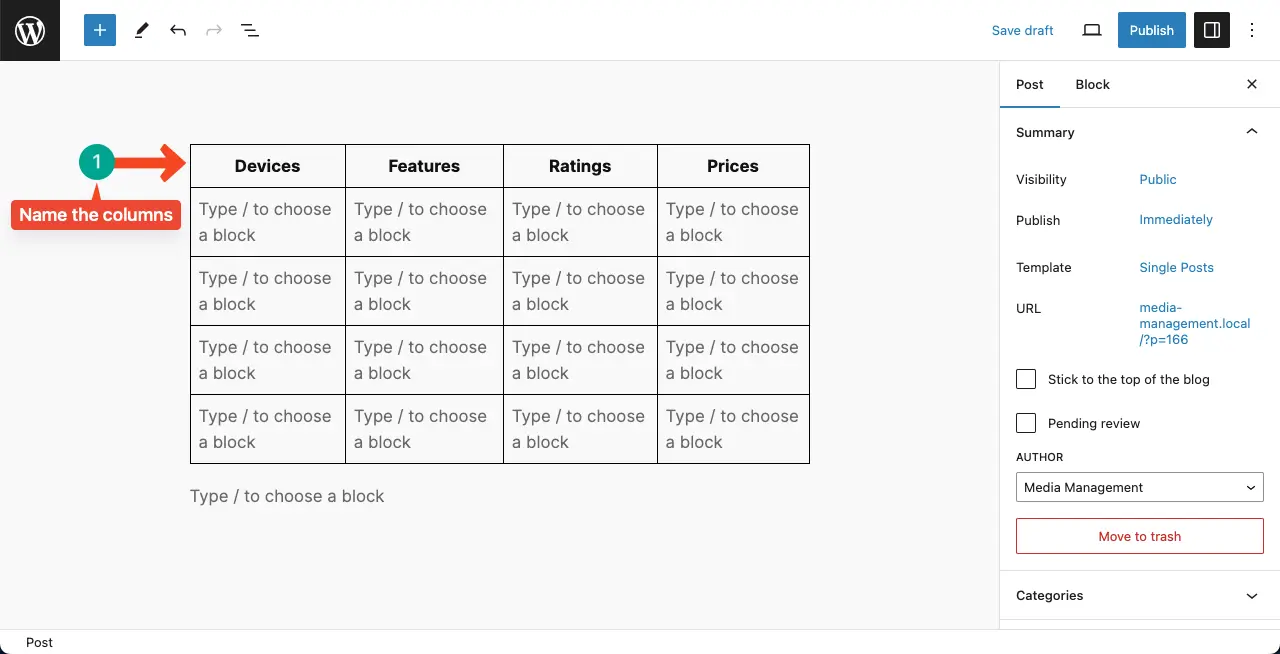The height and width of the screenshot is (654, 1280).
Task: Click the WordPress logo icon
Action: (30, 30)
